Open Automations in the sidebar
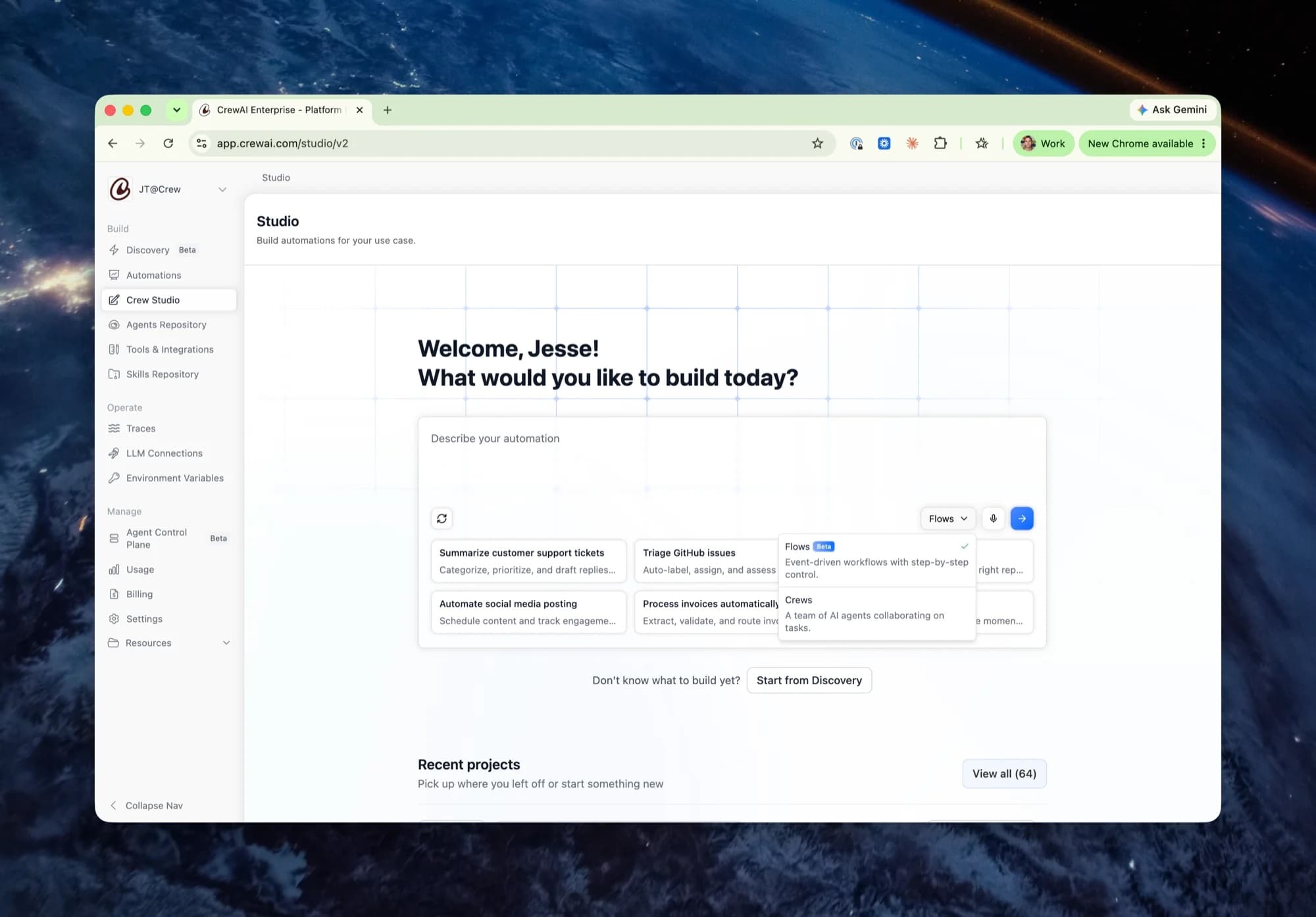The width and height of the screenshot is (1316, 917). [x=168, y=275]
